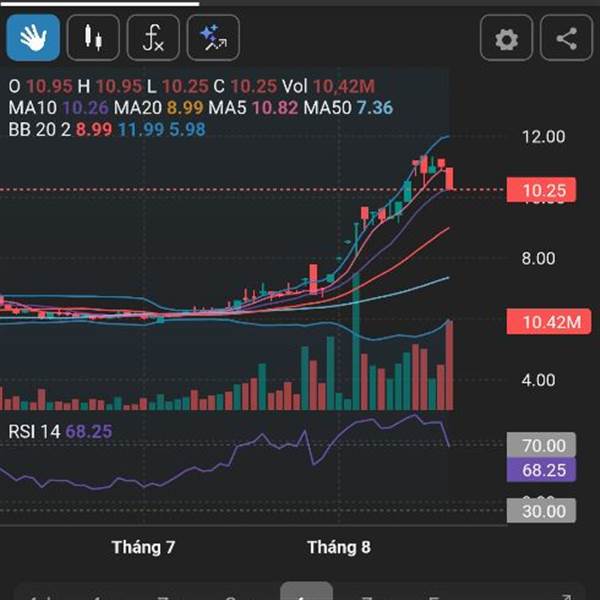Select the MA10 10.26 legend entry
Screen dimensions: 600x600
pos(59,108)
